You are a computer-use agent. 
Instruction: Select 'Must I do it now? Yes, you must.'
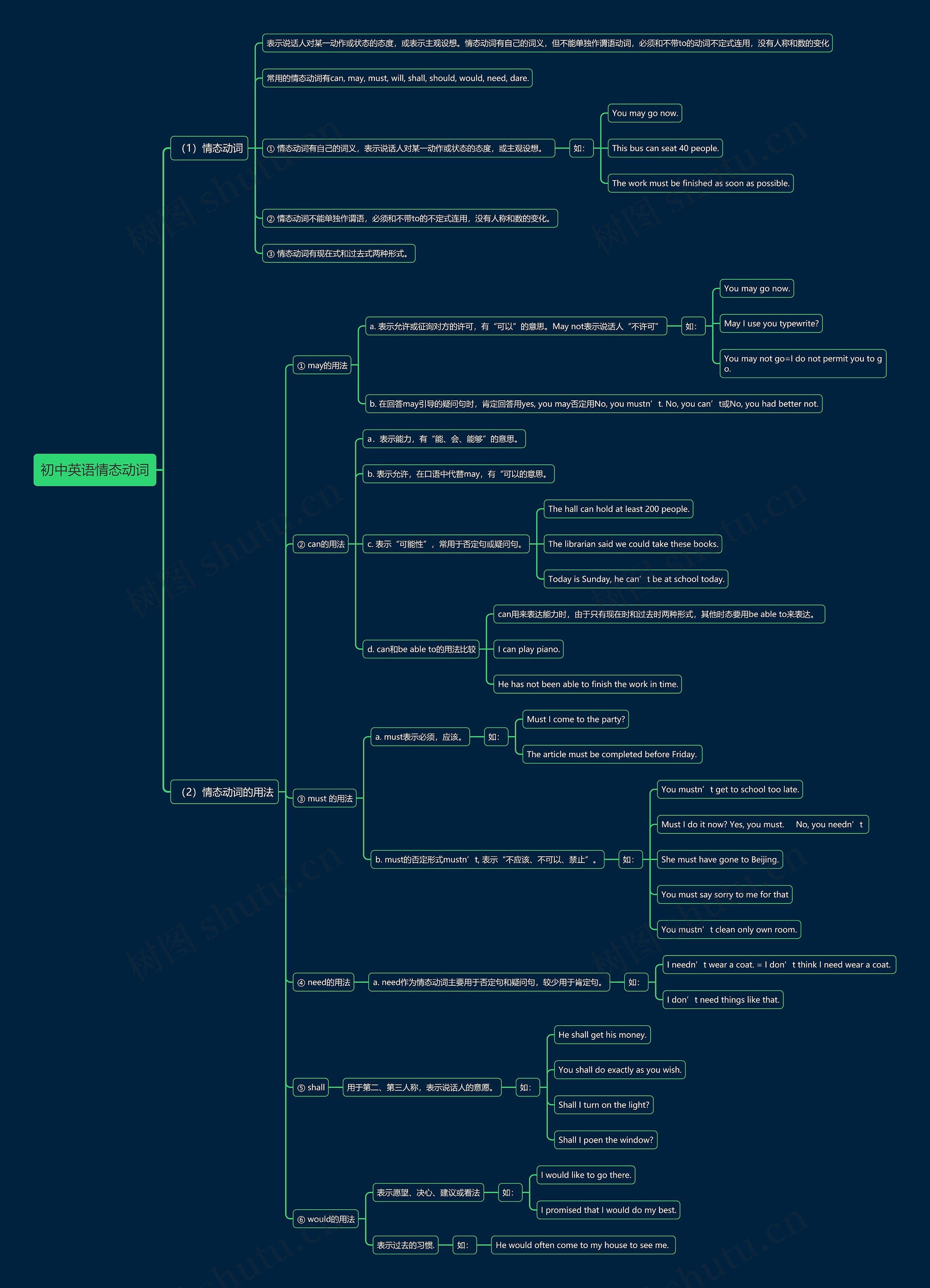(x=763, y=825)
